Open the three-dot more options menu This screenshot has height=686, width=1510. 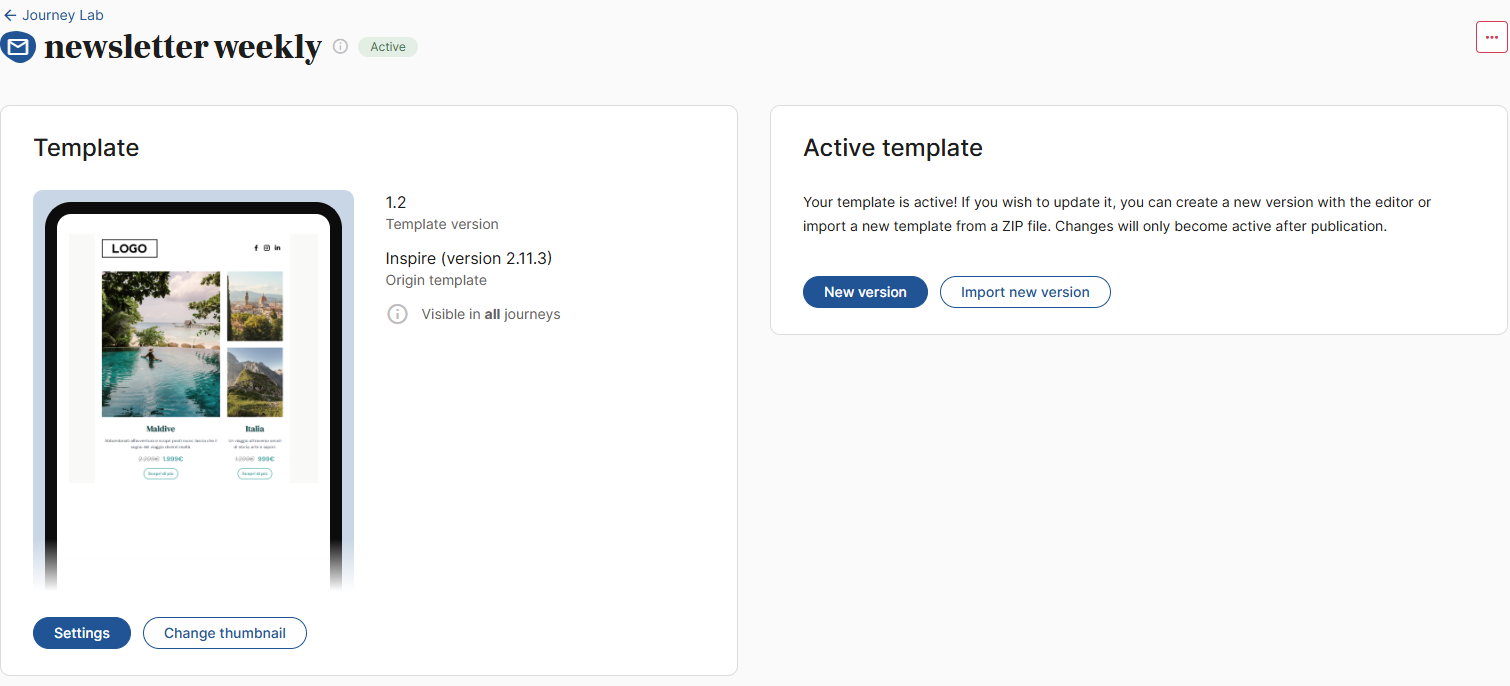pyautogui.click(x=1491, y=36)
